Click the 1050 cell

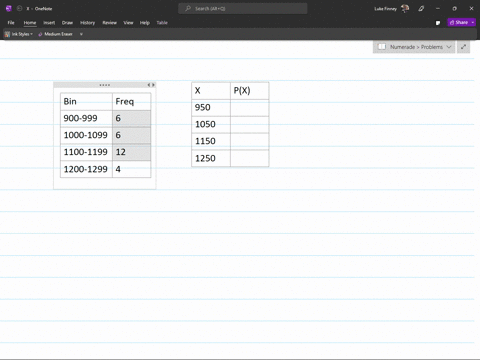coord(211,124)
